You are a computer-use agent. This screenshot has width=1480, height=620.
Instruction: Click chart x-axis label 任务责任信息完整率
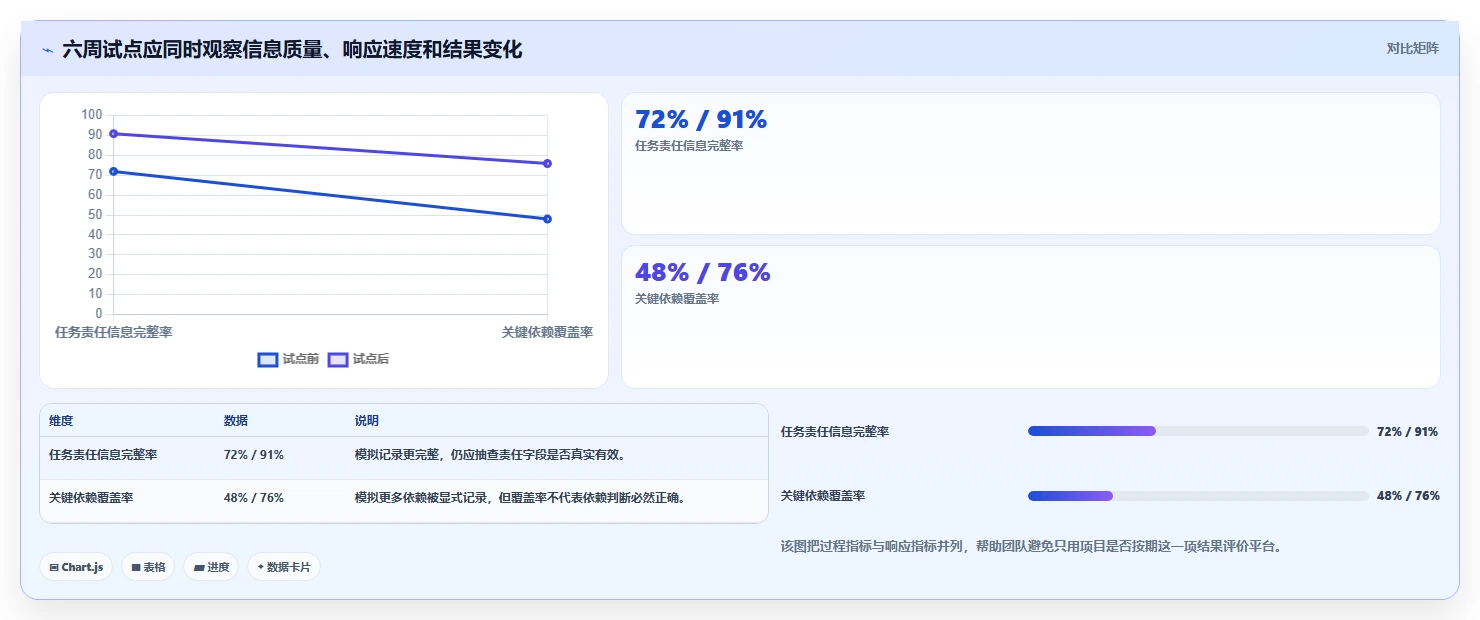pos(113,332)
